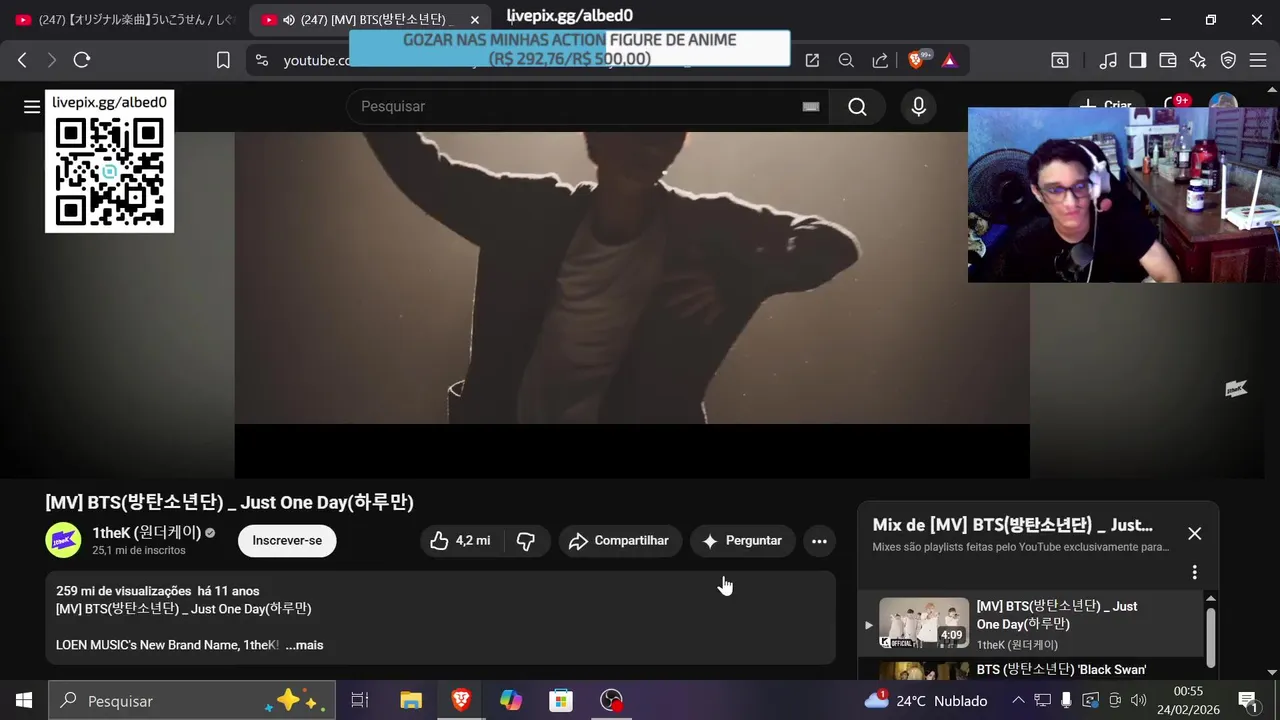Open the Brave Rewards triangle icon
The width and height of the screenshot is (1280, 720).
pyautogui.click(x=949, y=60)
